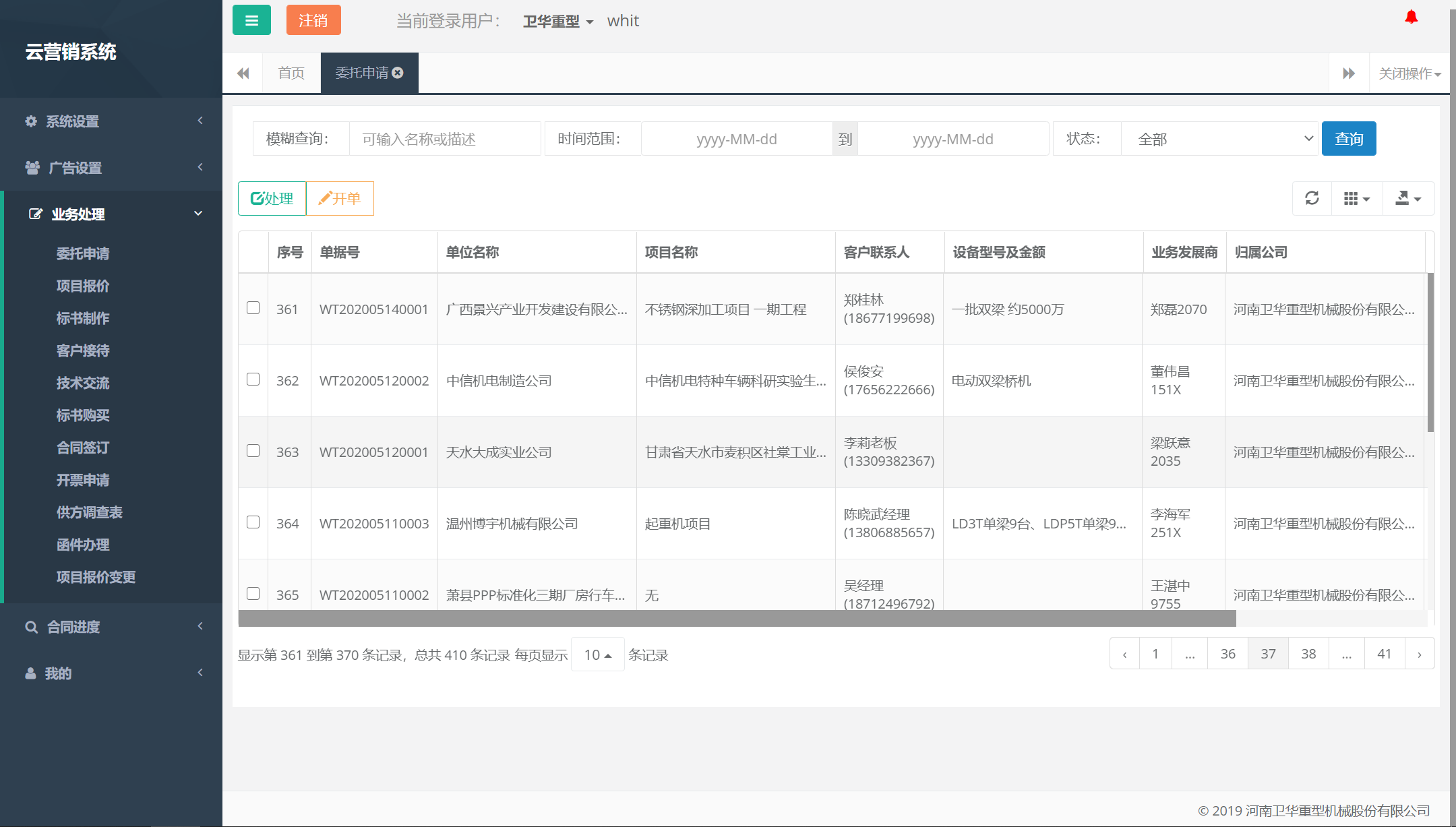Check the box for row 361
Image resolution: width=1456 pixels, height=827 pixels.
pos(253,308)
